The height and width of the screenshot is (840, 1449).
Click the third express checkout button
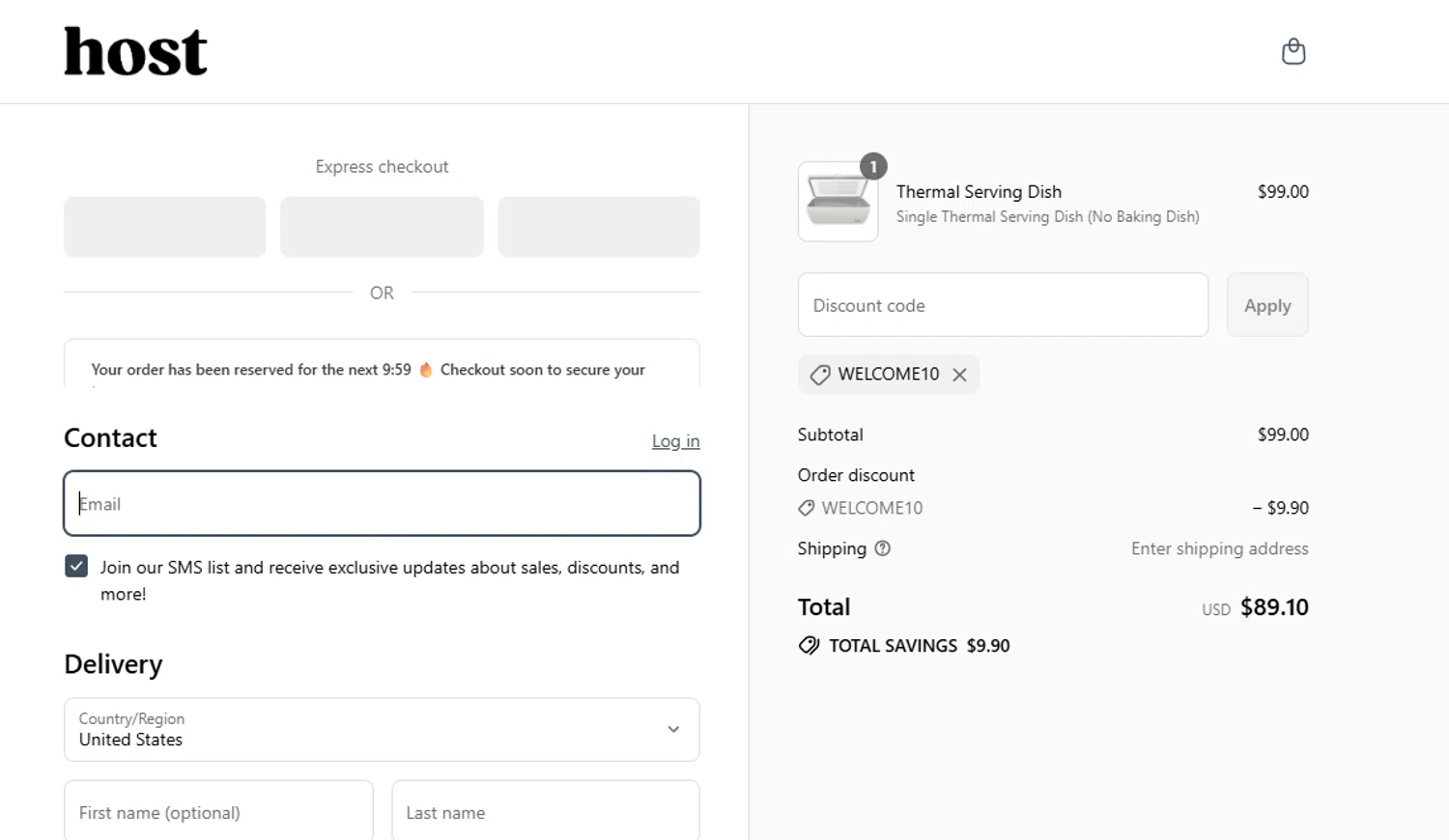pos(599,227)
